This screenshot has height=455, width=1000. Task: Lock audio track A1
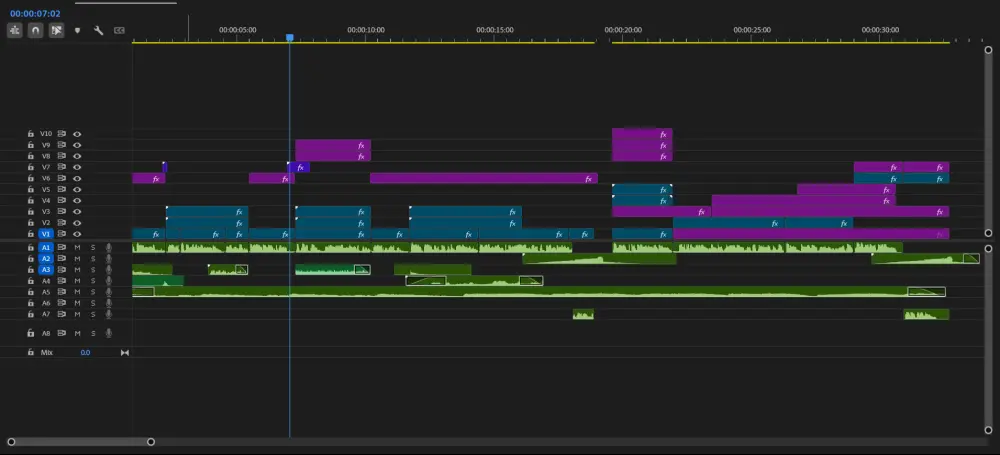(31, 248)
